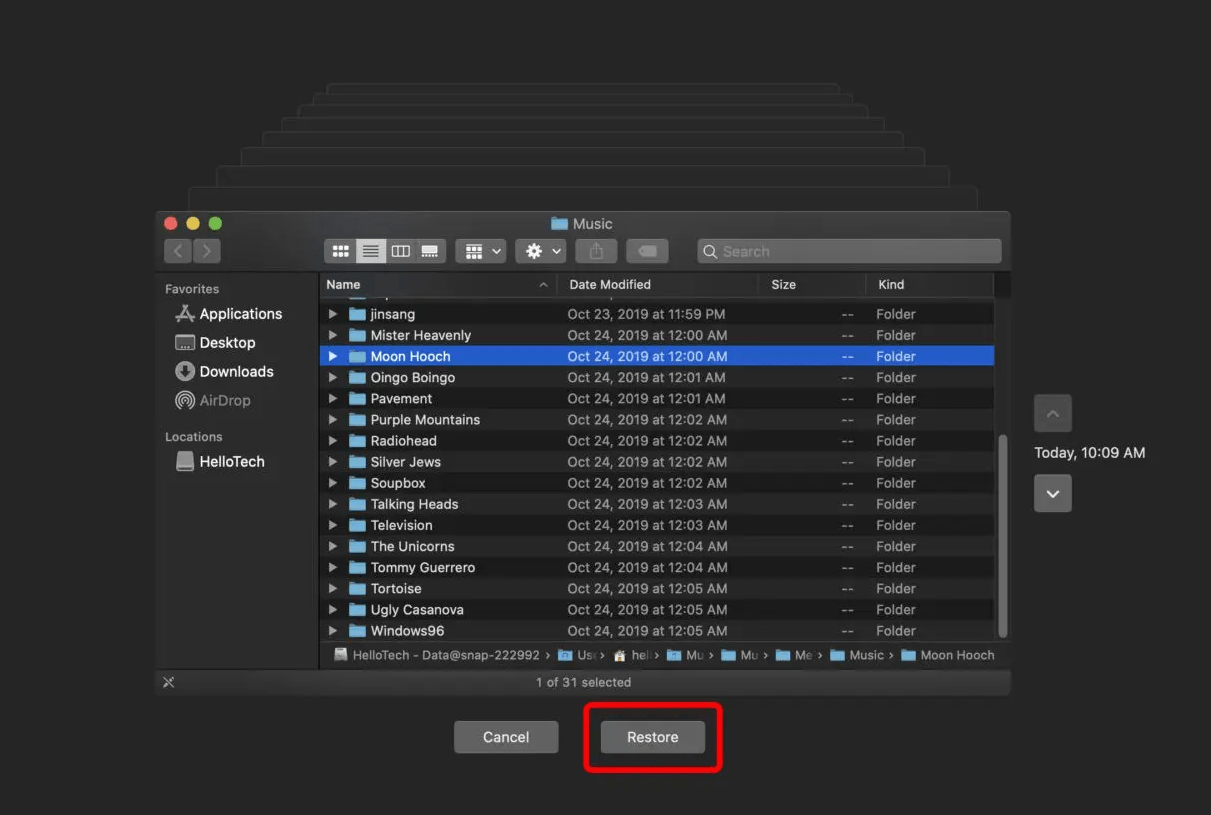
Task: Click the Forward navigation arrow
Action: (x=207, y=251)
